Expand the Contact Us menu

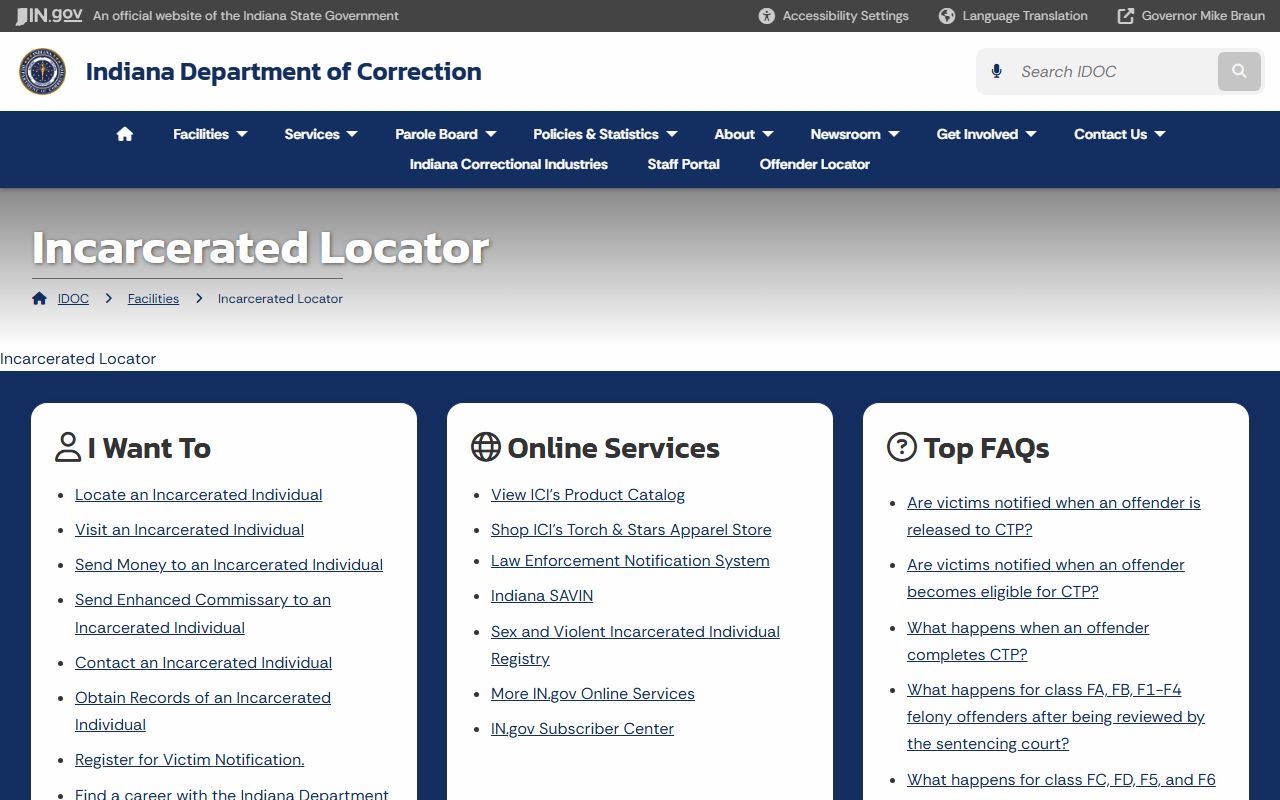tap(1120, 134)
